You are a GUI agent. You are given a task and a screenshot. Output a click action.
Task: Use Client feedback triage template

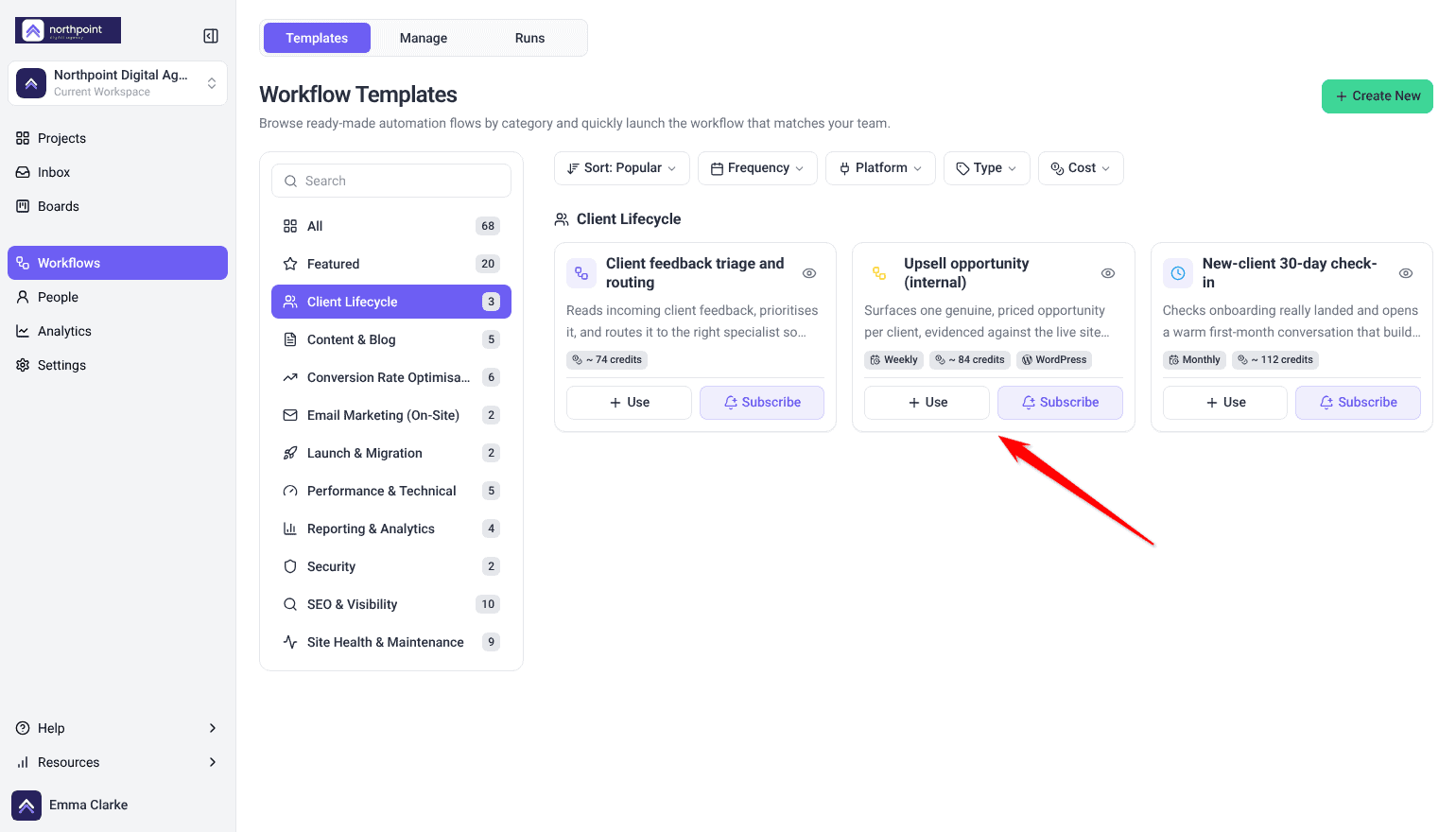(x=629, y=403)
